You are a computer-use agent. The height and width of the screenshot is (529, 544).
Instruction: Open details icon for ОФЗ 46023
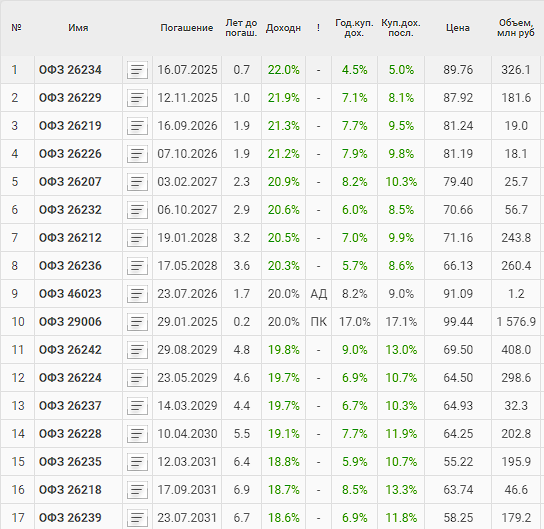(x=137, y=294)
